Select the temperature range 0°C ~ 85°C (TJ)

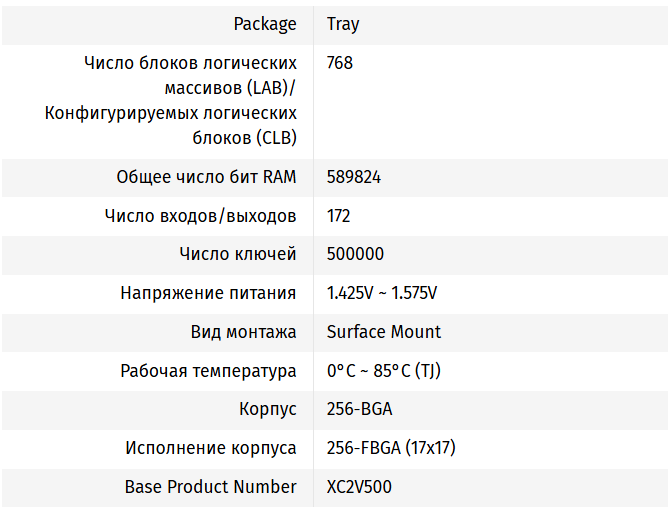384,371
